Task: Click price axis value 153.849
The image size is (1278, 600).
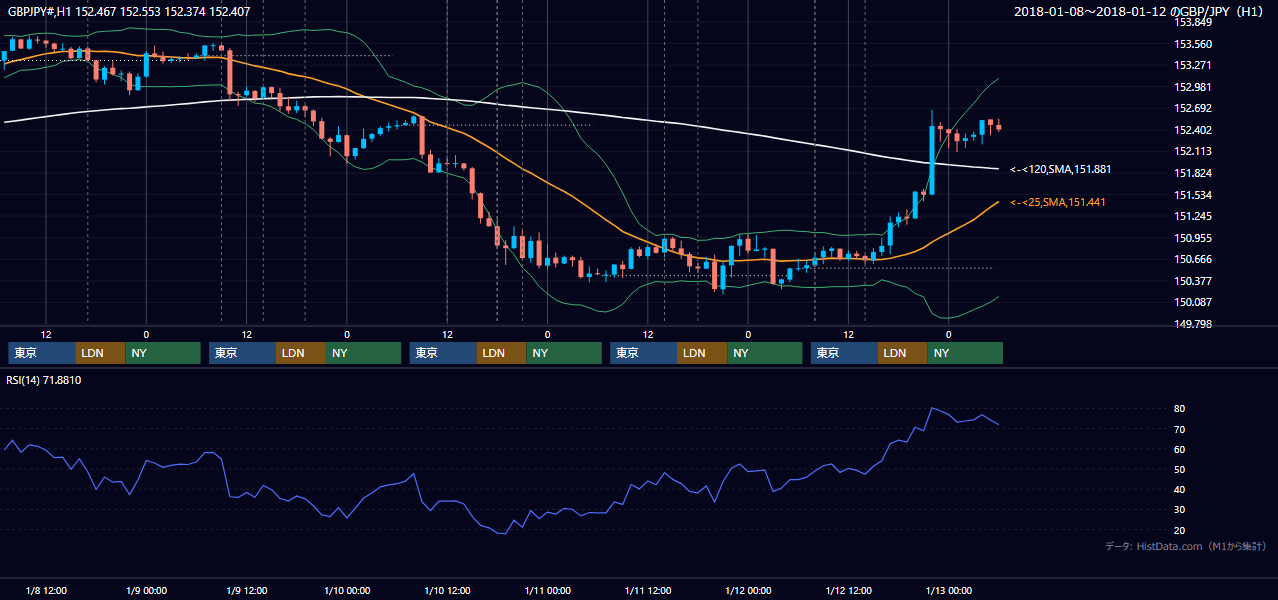Action: tap(1193, 22)
